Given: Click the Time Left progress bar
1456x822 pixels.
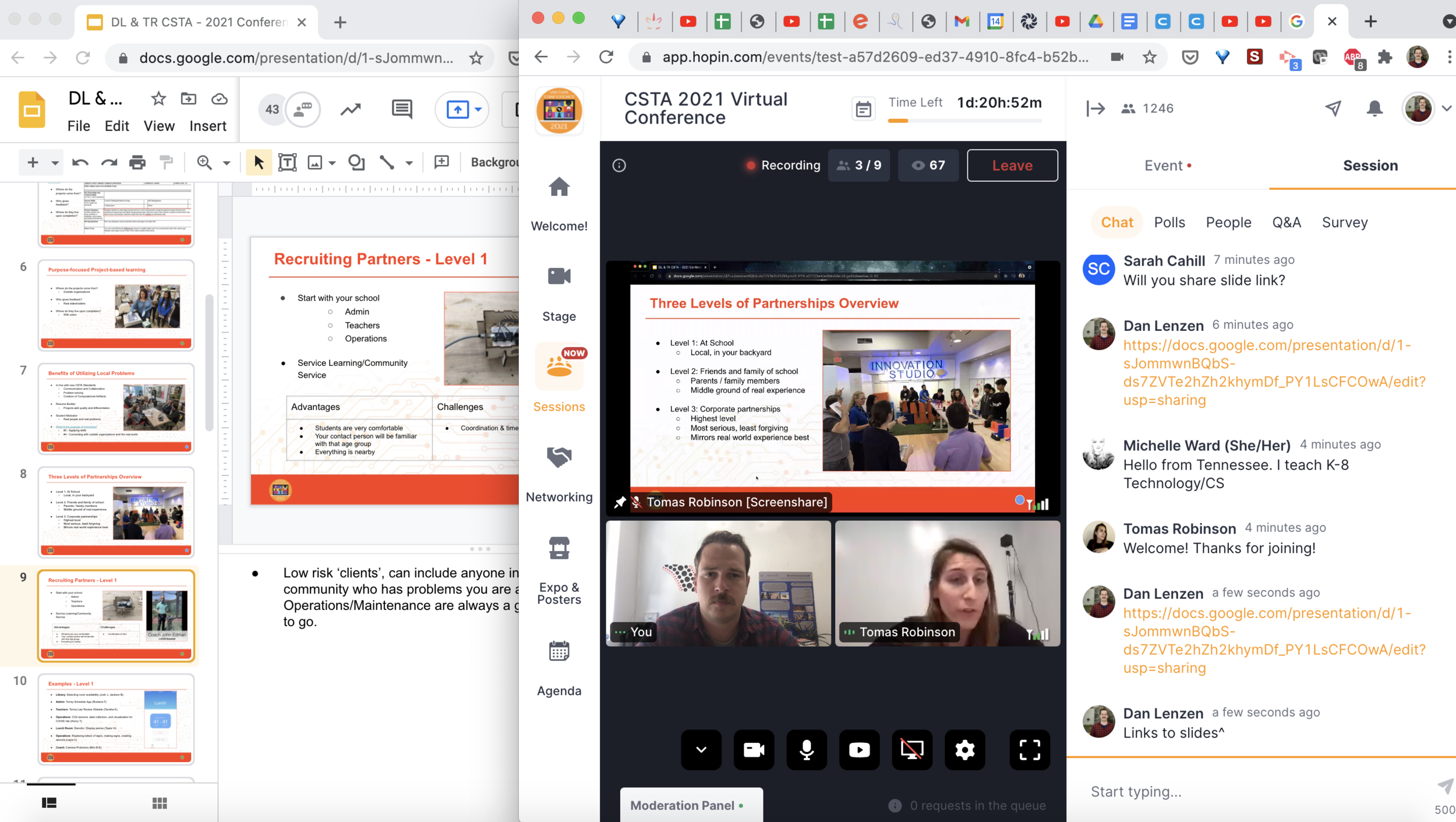Looking at the screenshot, I should pos(964,121).
